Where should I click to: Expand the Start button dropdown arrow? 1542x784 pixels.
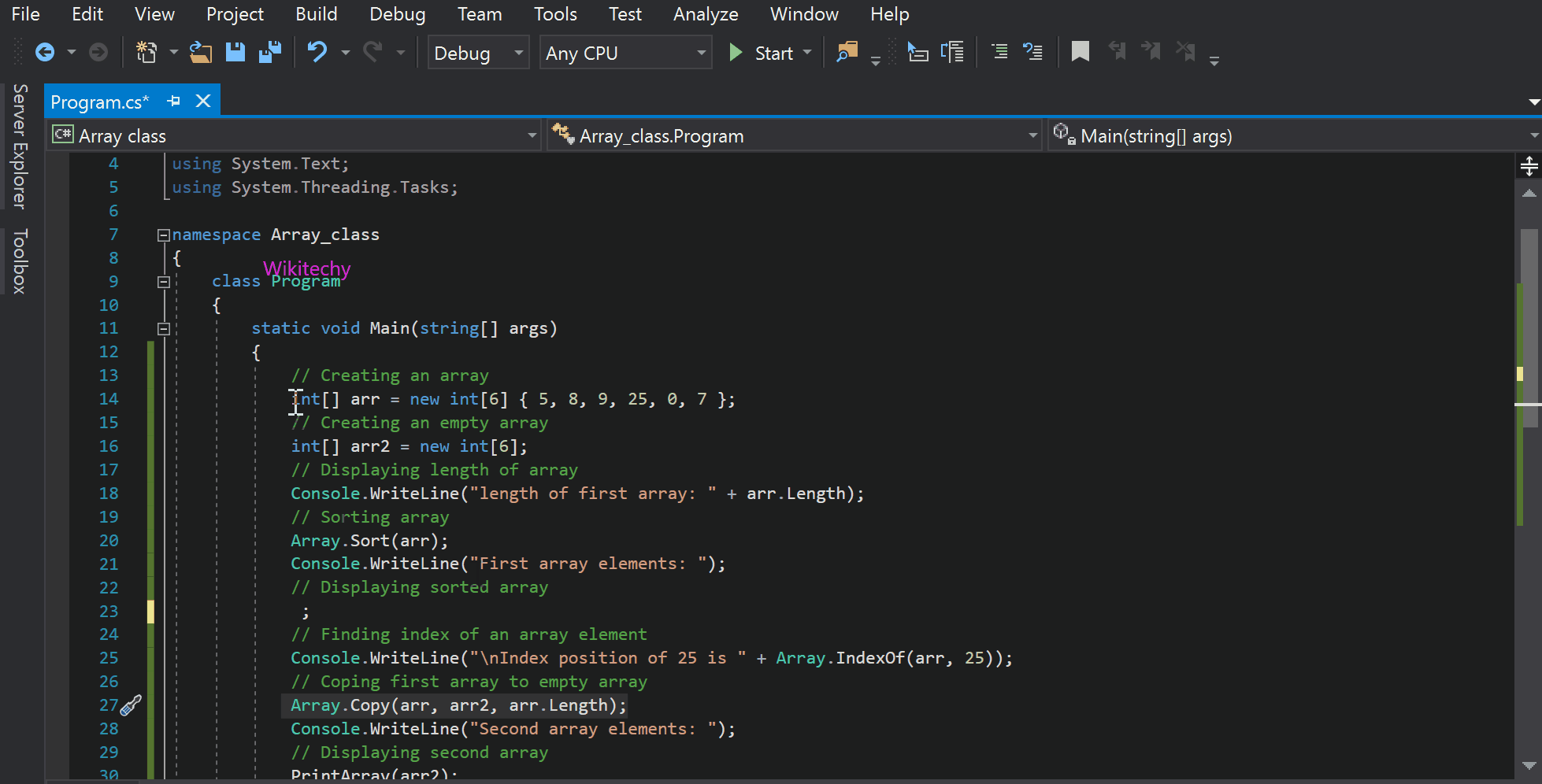point(807,53)
